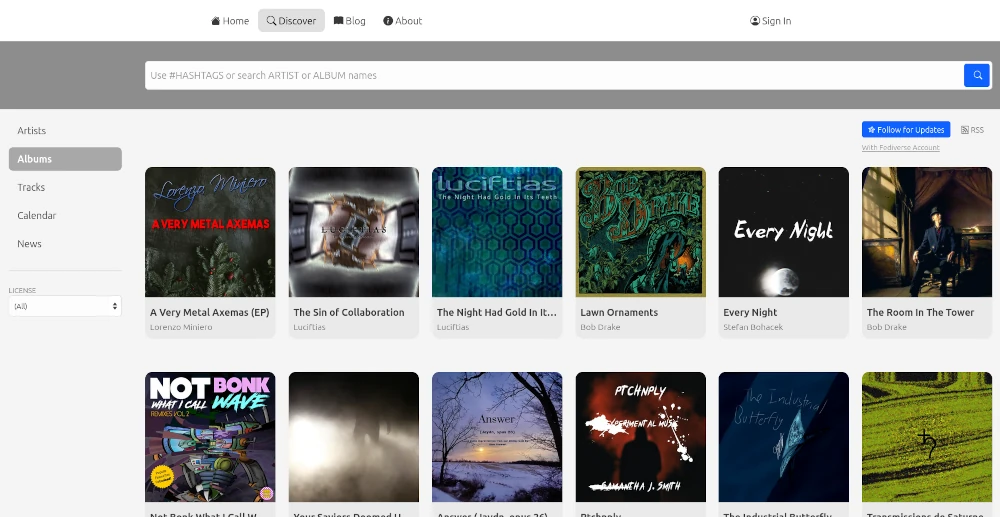Click Follow for Updates button
The width and height of the screenshot is (1000, 517).
tap(905, 130)
